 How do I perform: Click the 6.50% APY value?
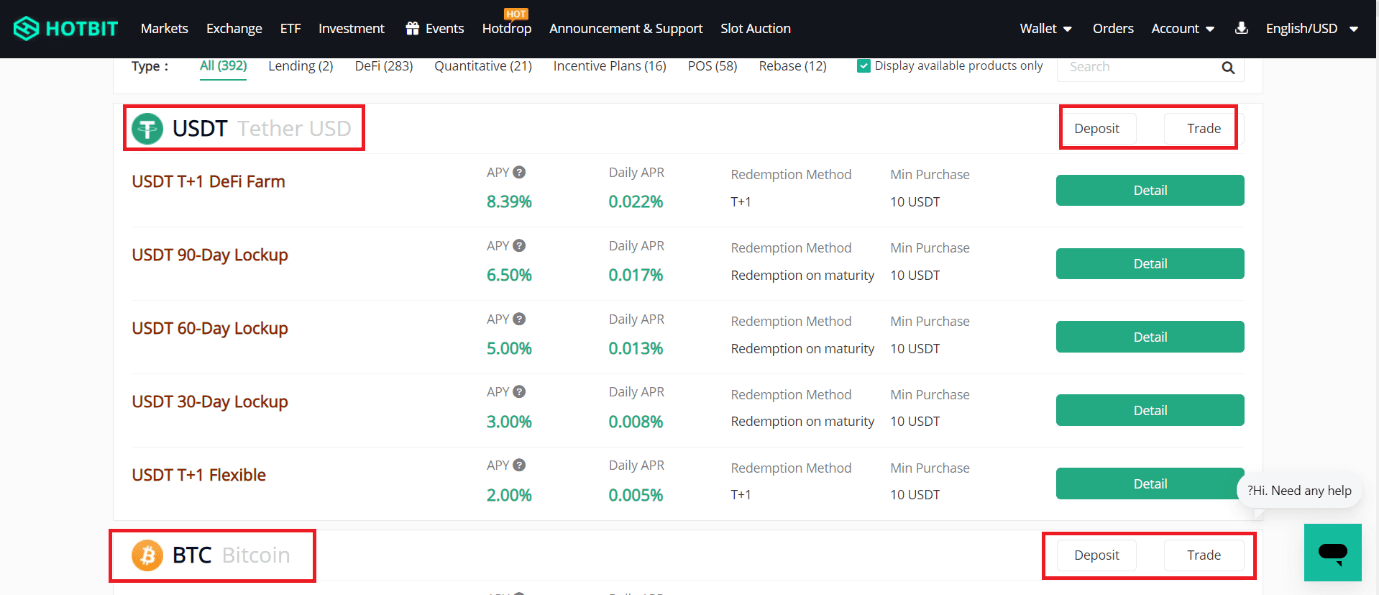pyautogui.click(x=509, y=275)
